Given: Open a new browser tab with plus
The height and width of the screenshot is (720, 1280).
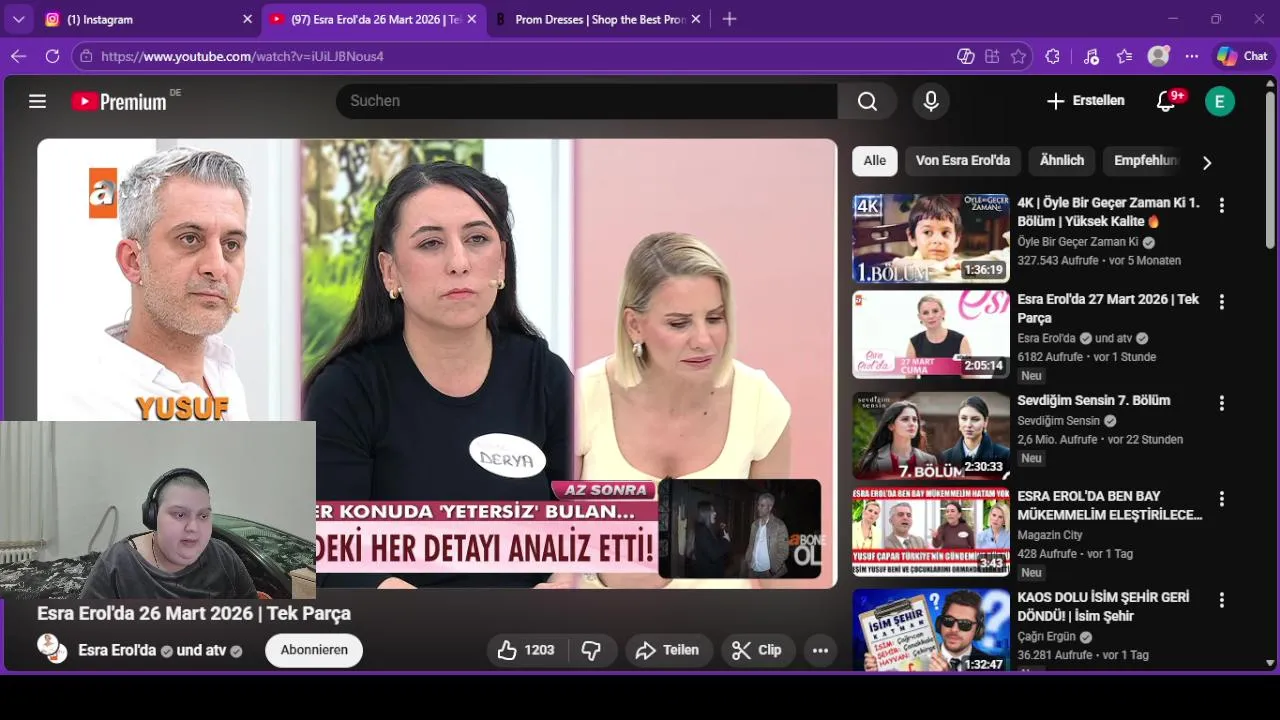Looking at the screenshot, I should tap(729, 19).
